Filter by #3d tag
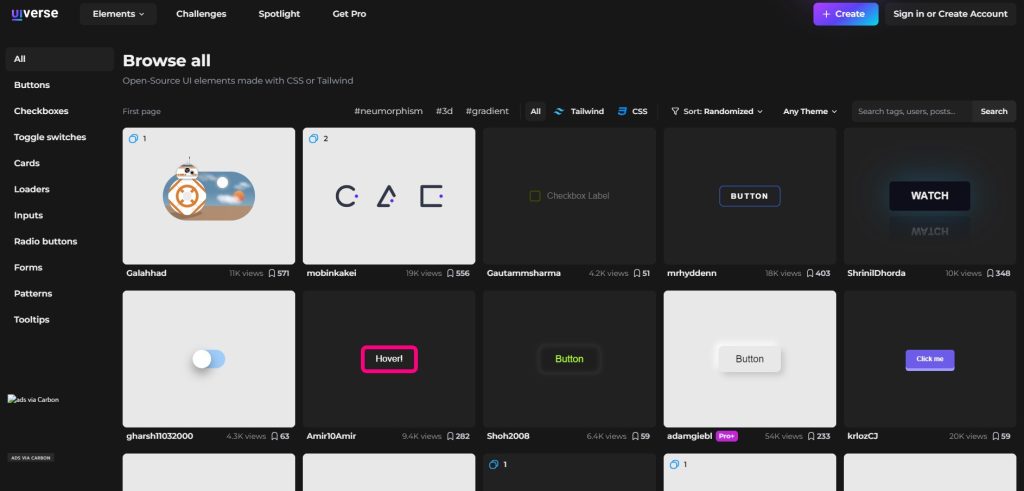 444,112
